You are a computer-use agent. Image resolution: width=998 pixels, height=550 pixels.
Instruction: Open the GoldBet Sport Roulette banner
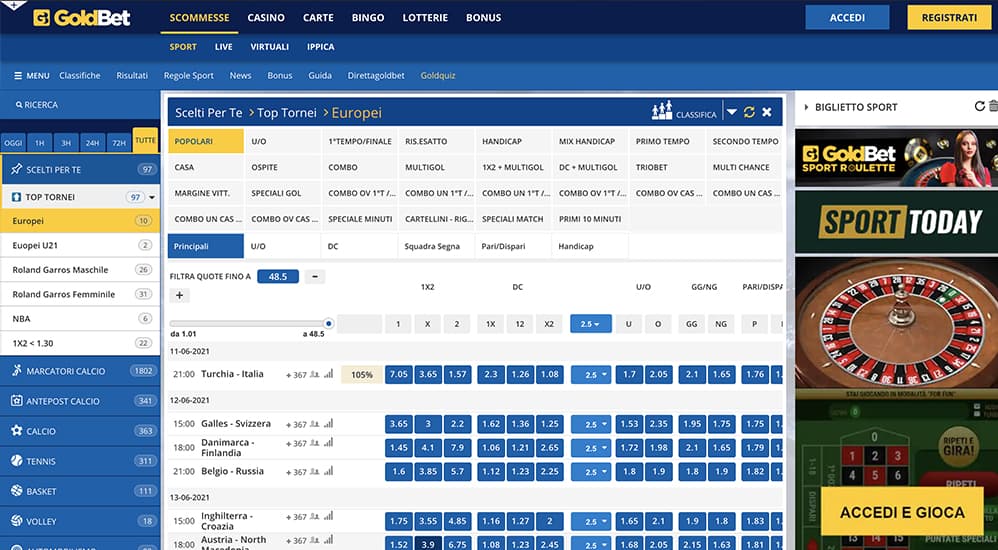coord(897,158)
